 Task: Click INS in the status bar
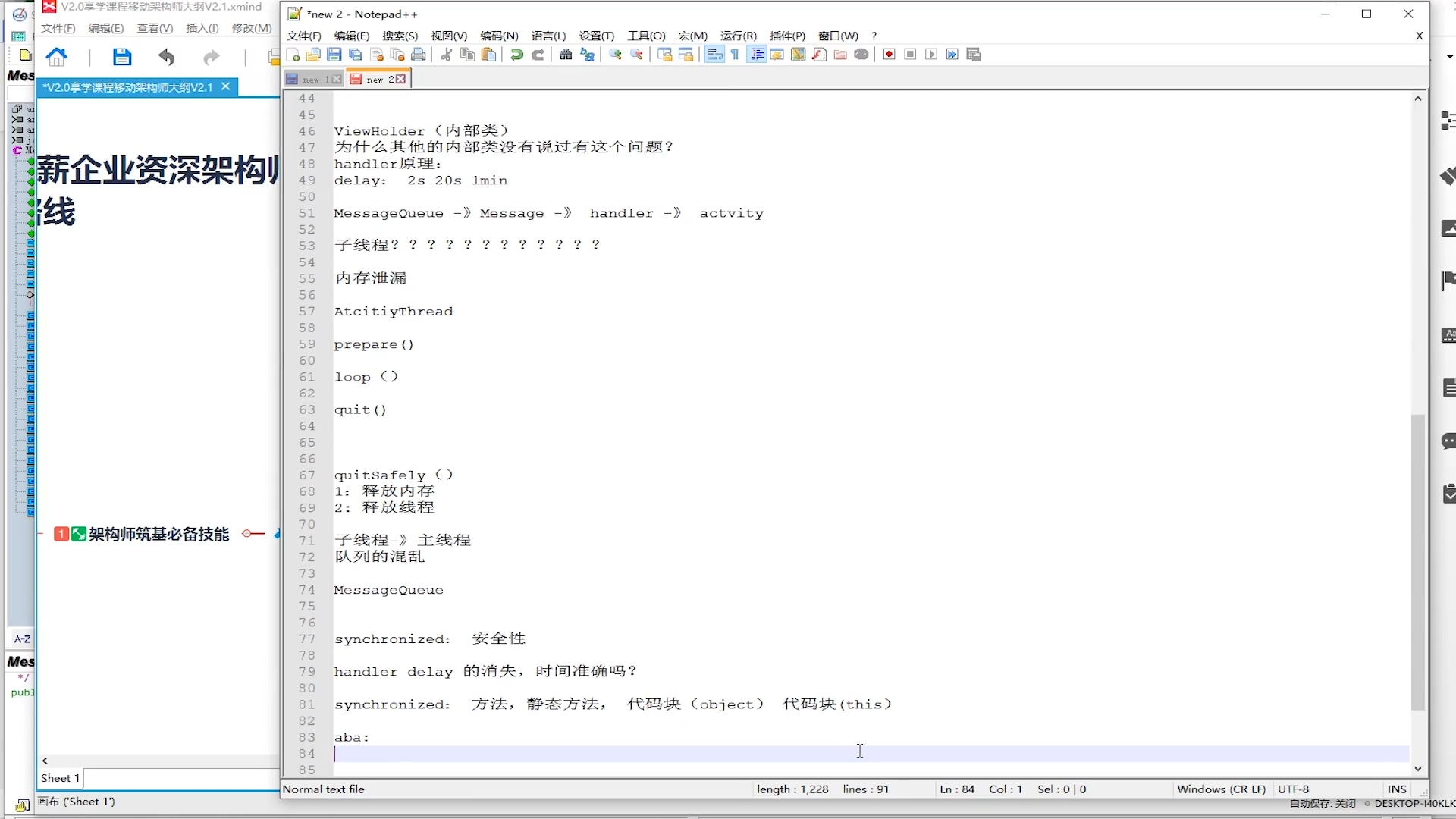pos(1396,789)
